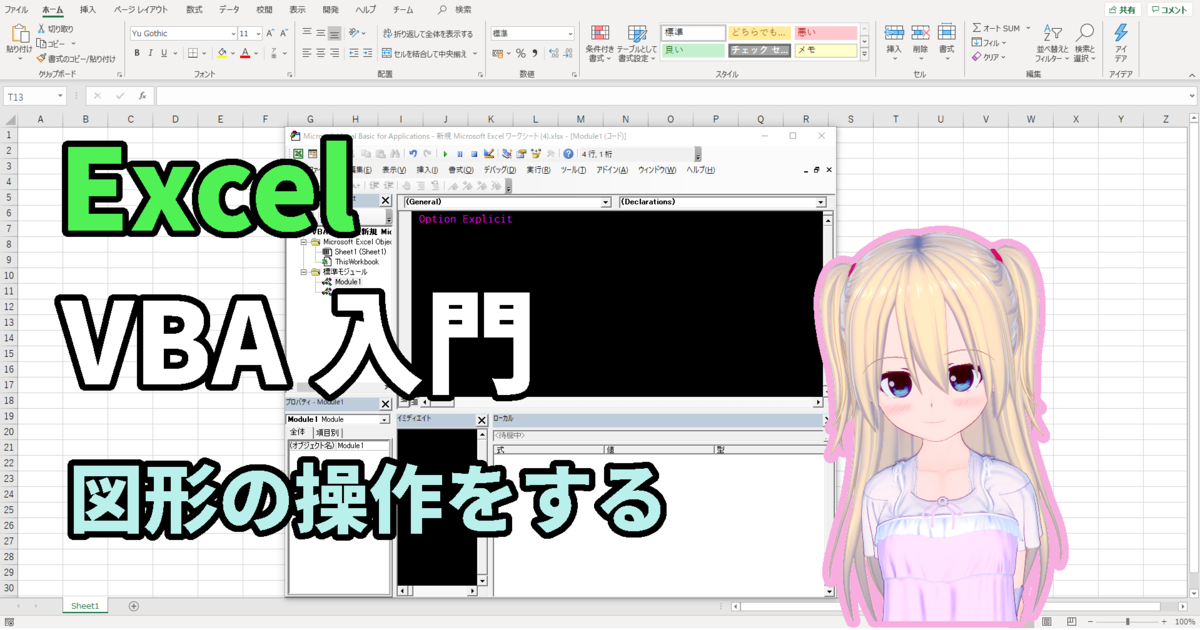Click the Orientation text angle icon
This screenshot has height=630, width=1200.
coord(355,33)
